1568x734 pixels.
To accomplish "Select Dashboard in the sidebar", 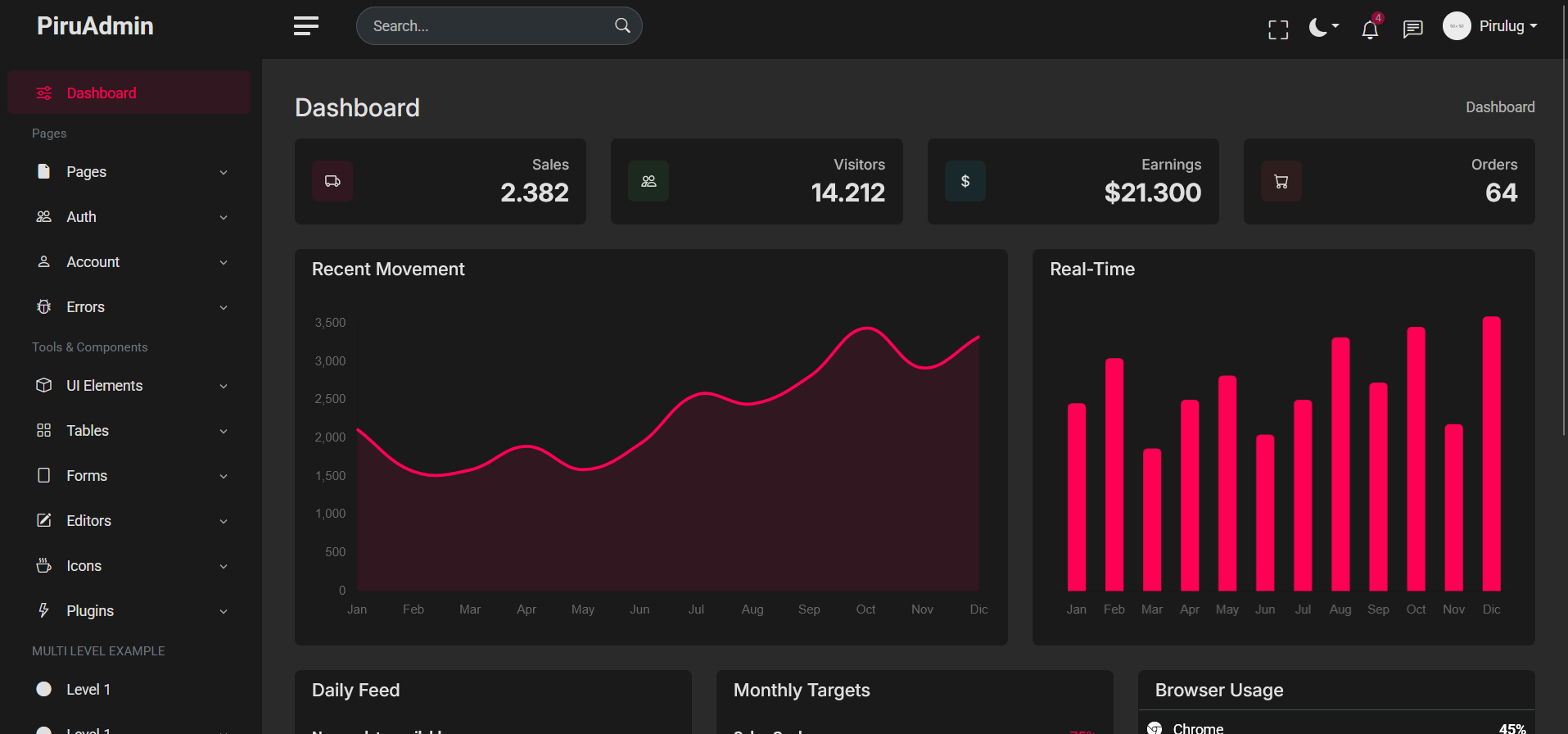I will tap(129, 93).
